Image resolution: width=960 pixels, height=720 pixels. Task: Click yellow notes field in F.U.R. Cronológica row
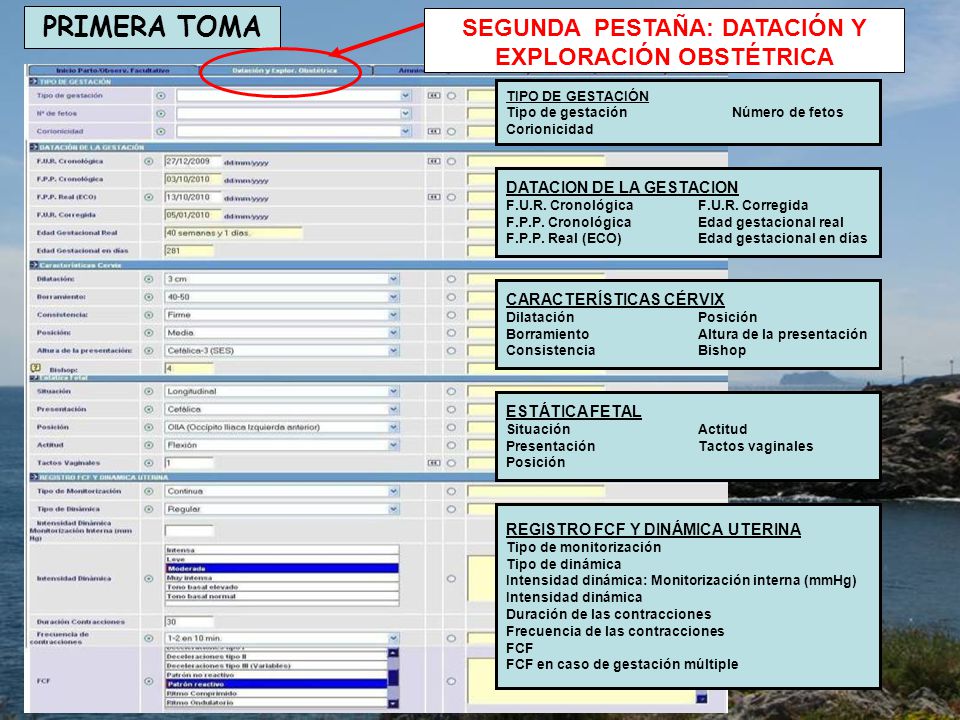[536, 161]
